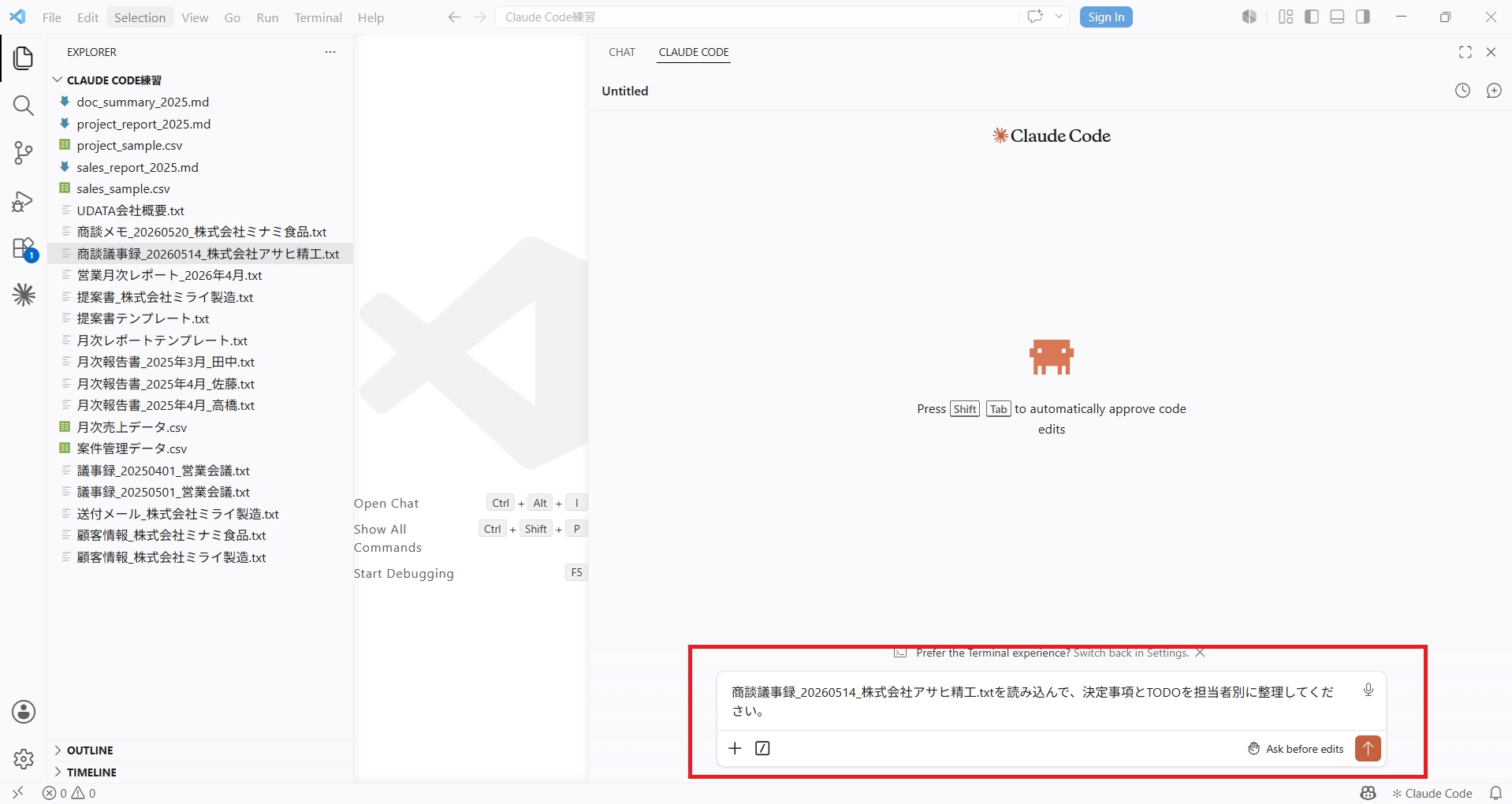Click Claude Code in the status bar
The image size is (1512, 804).
(1432, 793)
